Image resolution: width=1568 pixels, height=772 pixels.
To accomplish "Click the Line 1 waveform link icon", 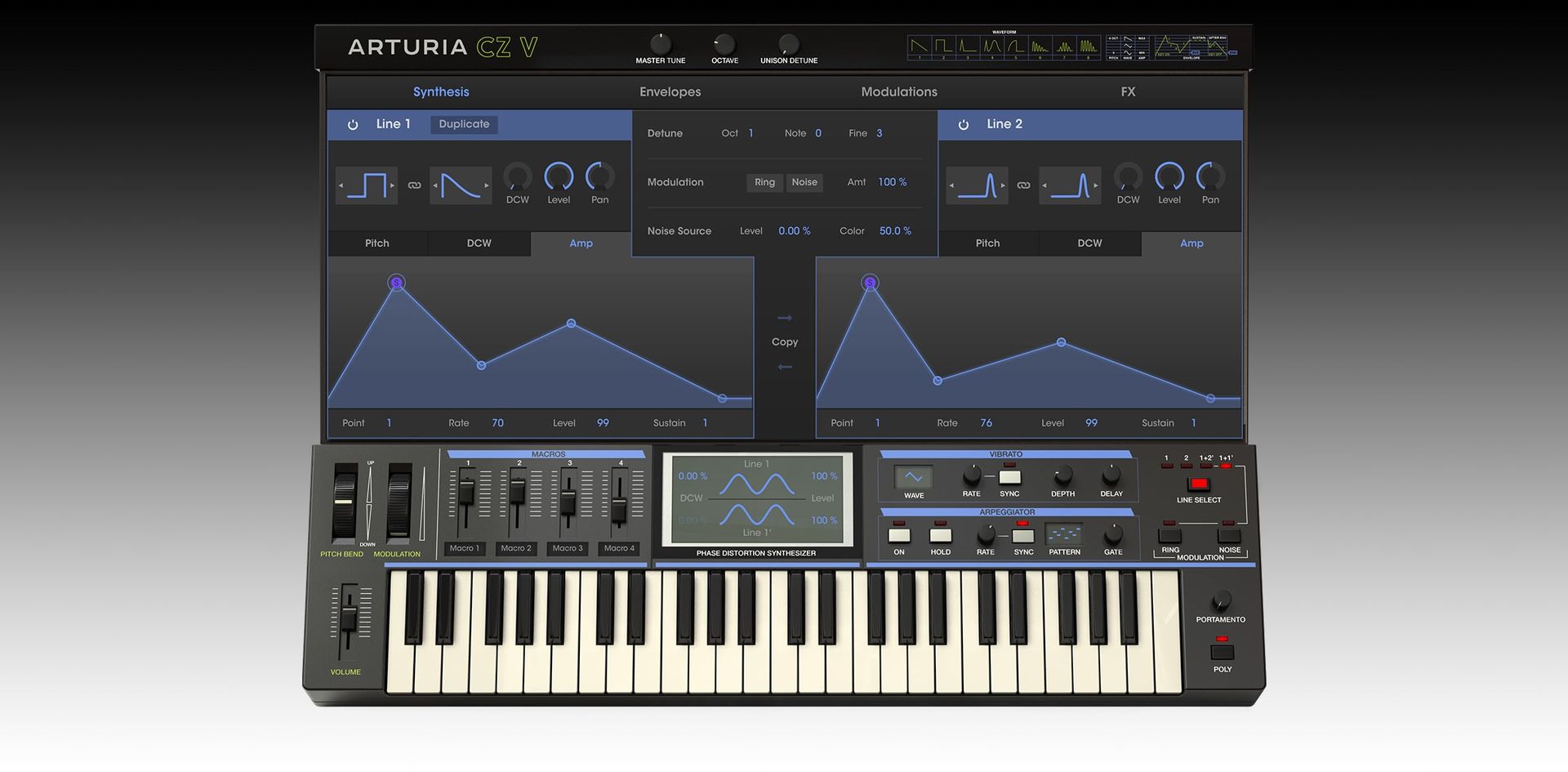I will tap(414, 185).
